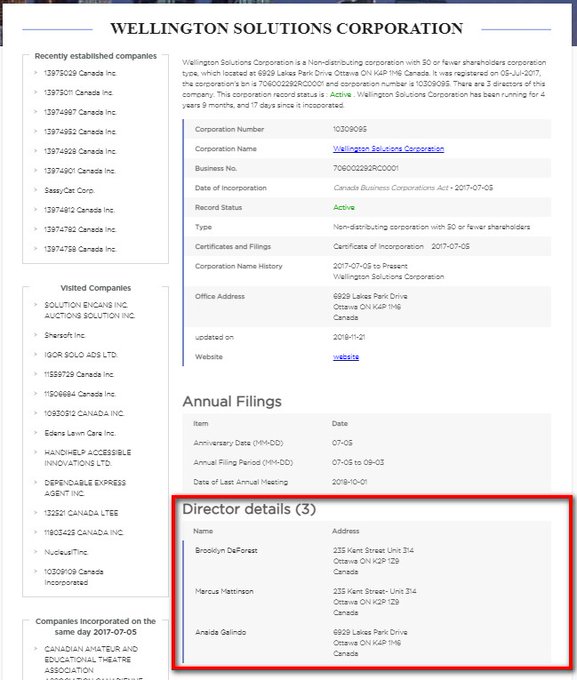Viewport: 577px width, 680px height.
Task: Open 13975011 Canada Inc. listing
Action: [x=79, y=93]
